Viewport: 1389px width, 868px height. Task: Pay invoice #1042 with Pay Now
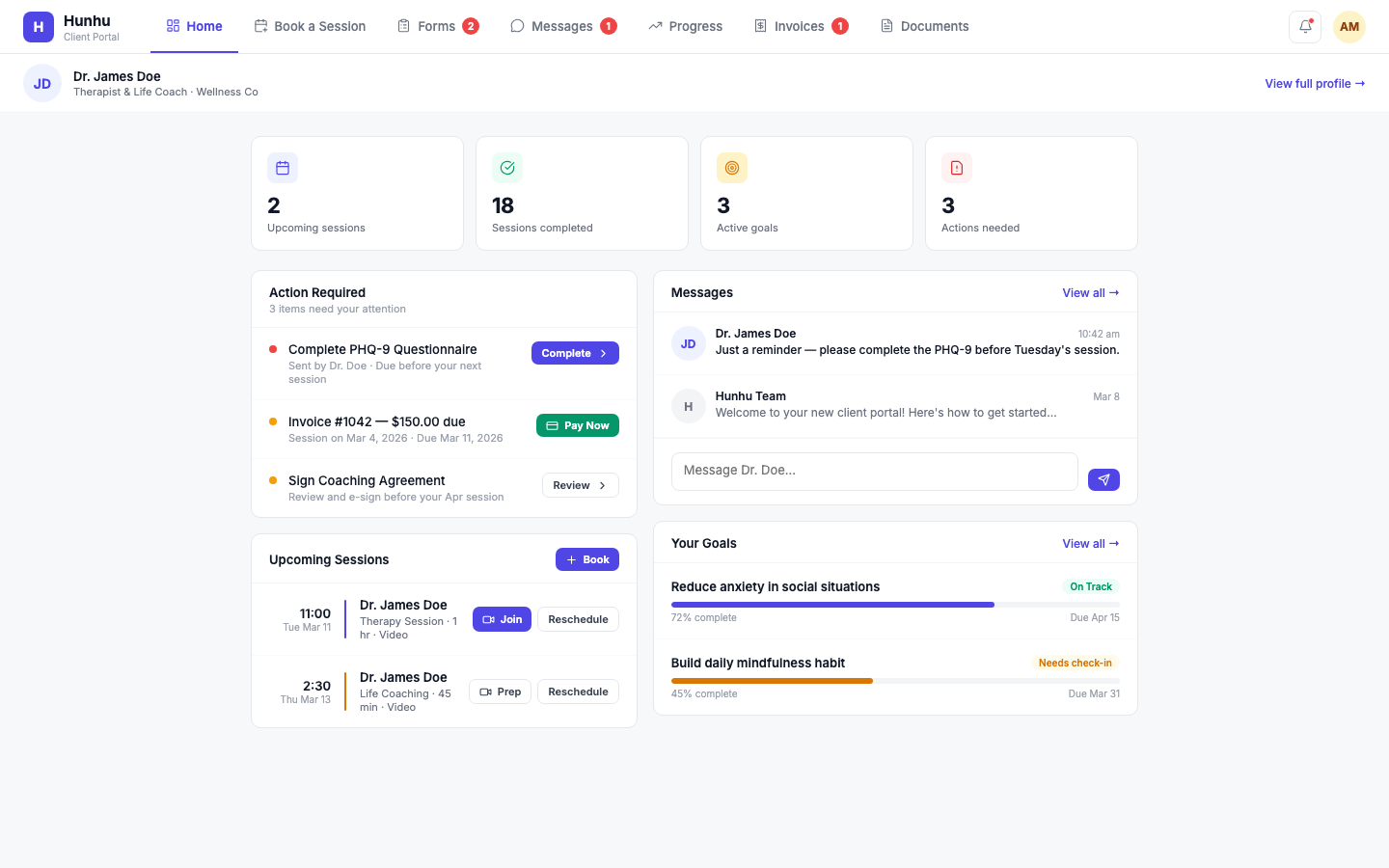pos(577,425)
